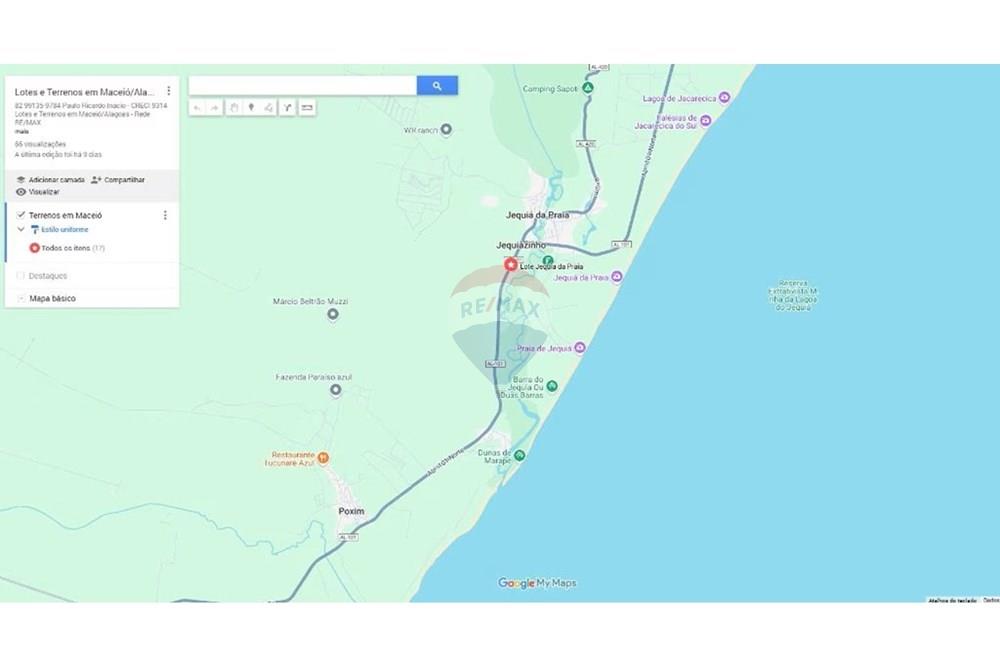Select the Undo icon in the map toolbar

pyautogui.click(x=198, y=107)
